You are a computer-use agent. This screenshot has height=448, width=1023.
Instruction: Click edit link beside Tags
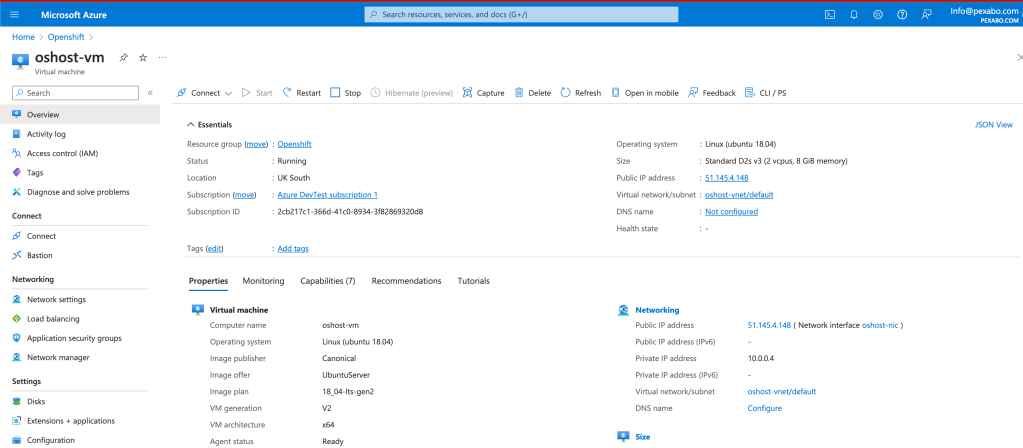pyautogui.click(x=215, y=249)
